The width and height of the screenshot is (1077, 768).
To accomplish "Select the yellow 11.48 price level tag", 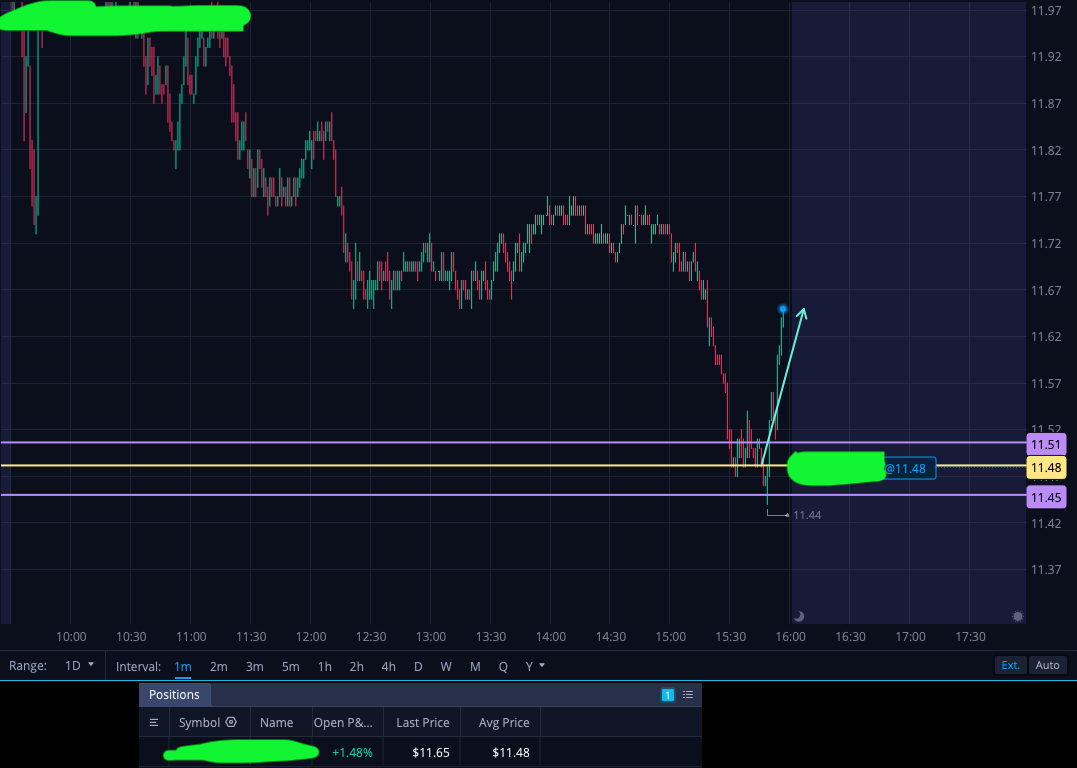I will pyautogui.click(x=1046, y=468).
